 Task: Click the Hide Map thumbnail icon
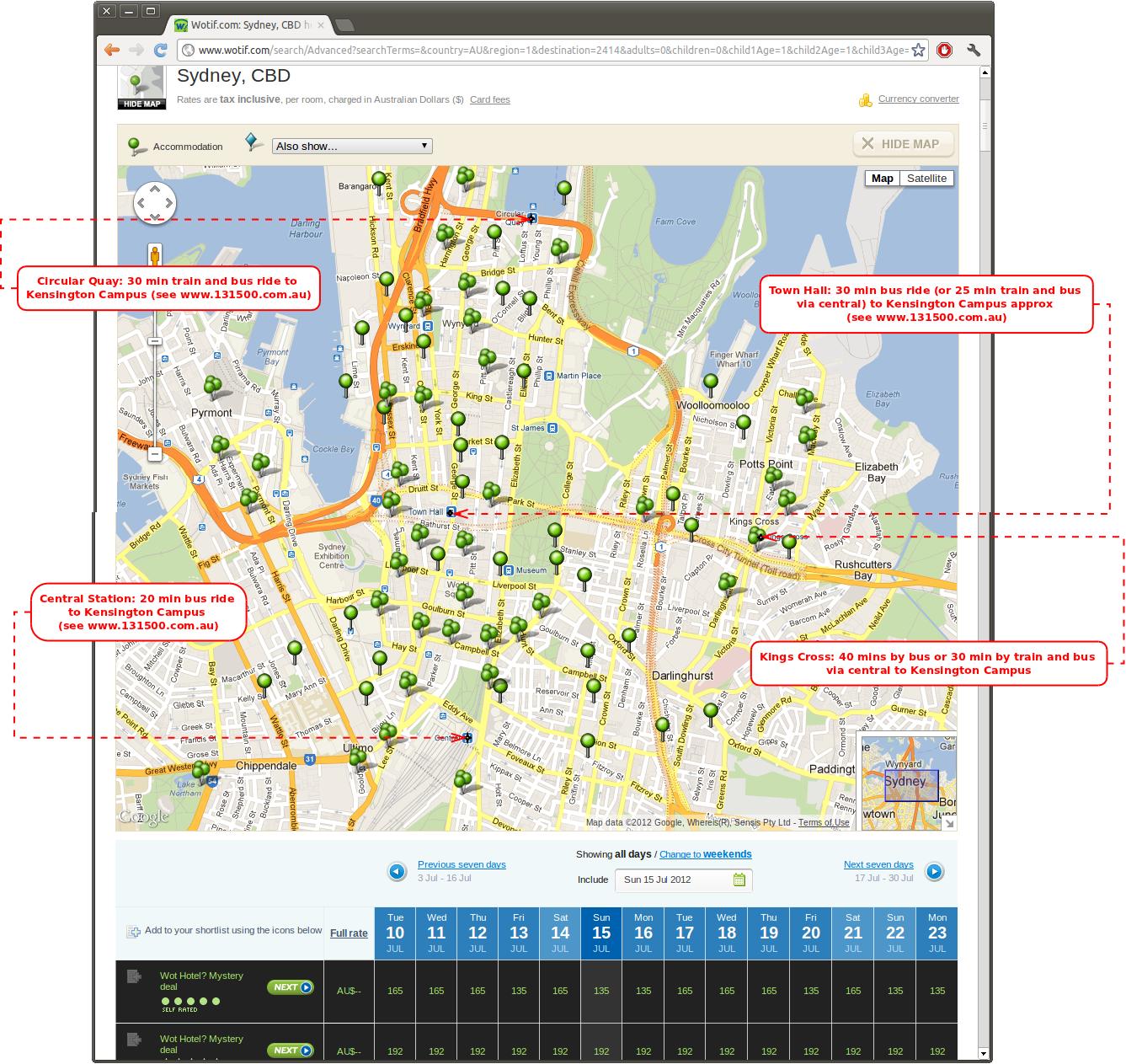(141, 88)
